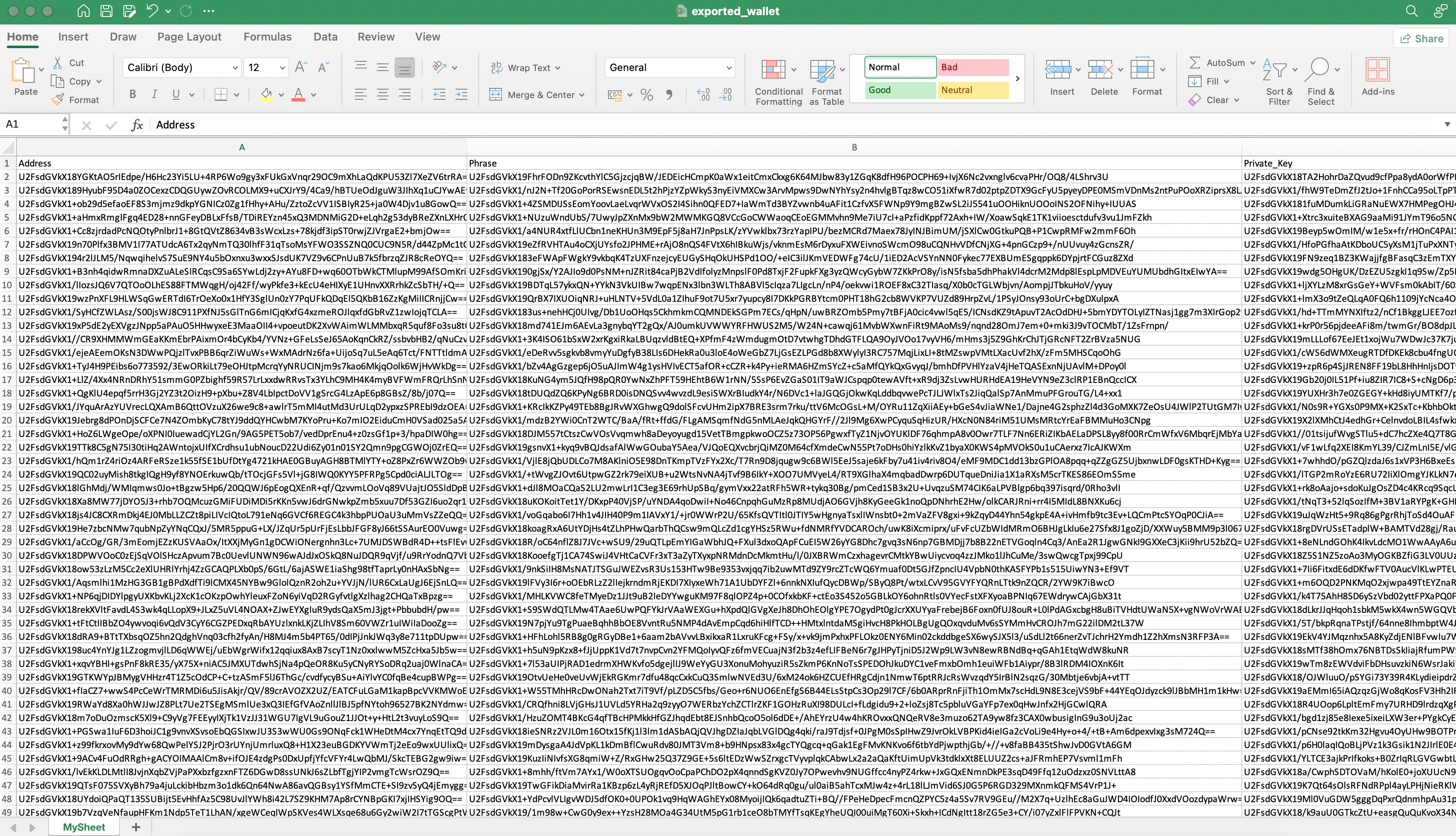
Task: Toggle underline on the selected cell
Action: pos(176,94)
